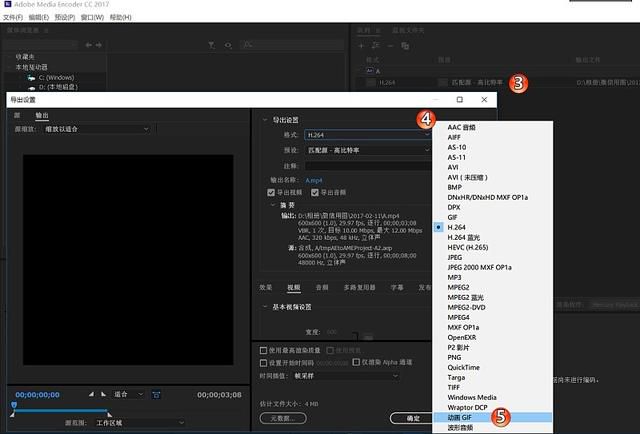Click the 匹配源 preset entry in queue
Screen dimensions: 640x434
(x=476, y=82)
